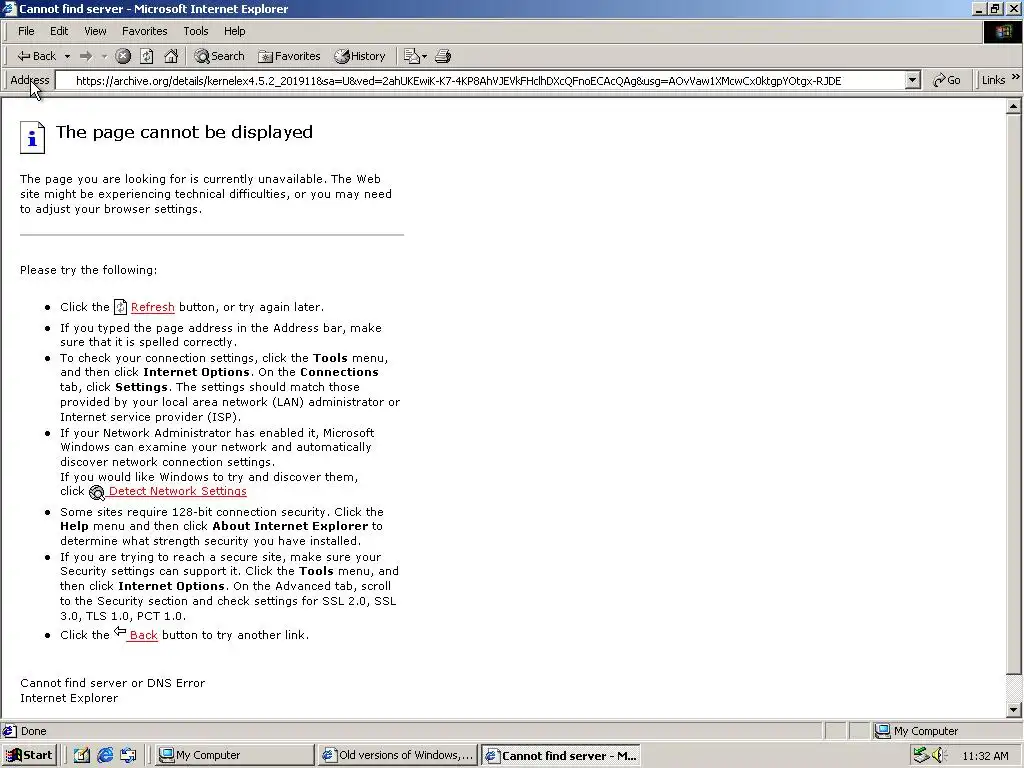The height and width of the screenshot is (768, 1024).
Task: Click the 'Cannot find server' taskbar button
Action: pyautogui.click(x=561, y=756)
